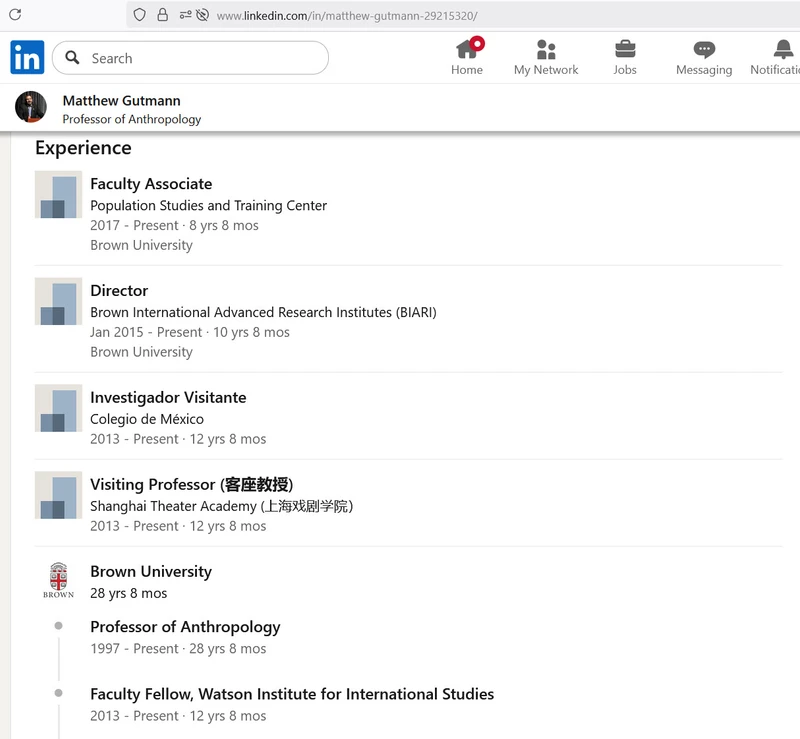Viewport: 800px width, 739px height.
Task: Open the Notifications bell icon
Action: (x=783, y=50)
